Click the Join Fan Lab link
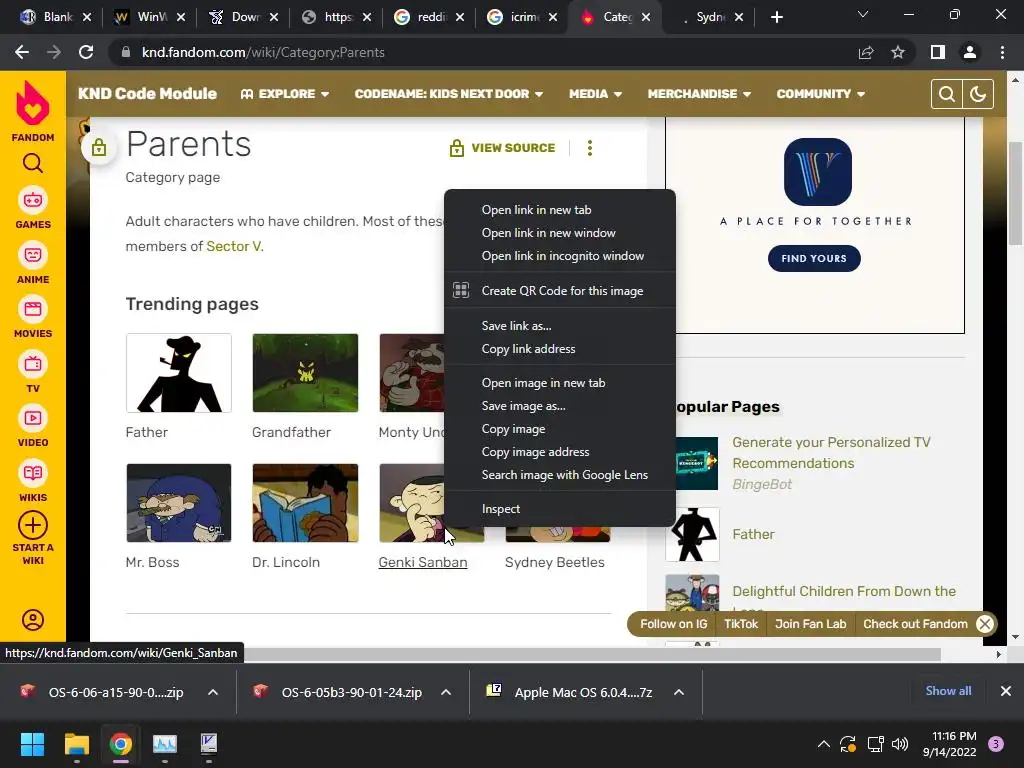This screenshot has height=768, width=1024. [x=810, y=624]
